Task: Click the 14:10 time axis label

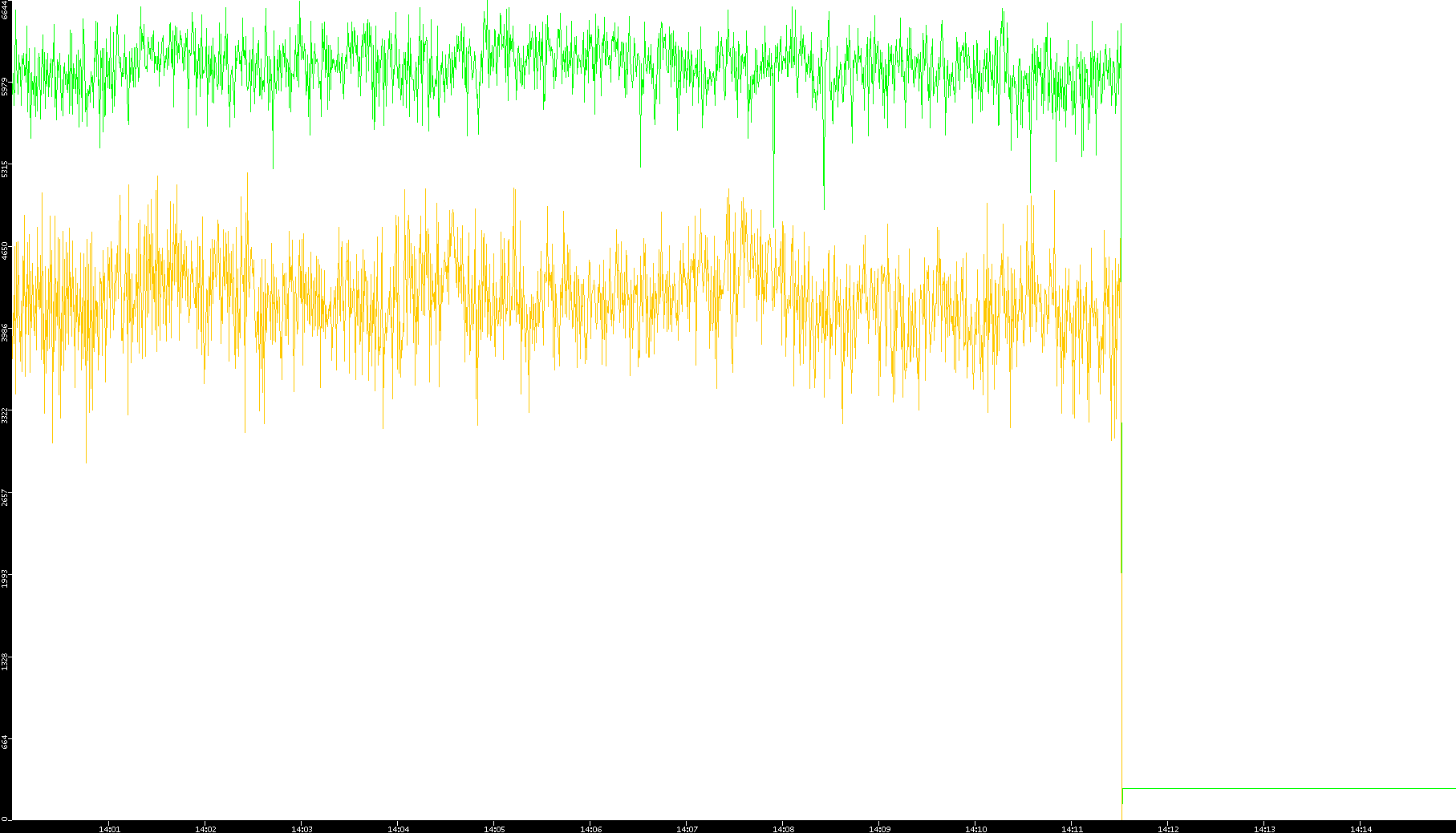Action: pos(975,829)
